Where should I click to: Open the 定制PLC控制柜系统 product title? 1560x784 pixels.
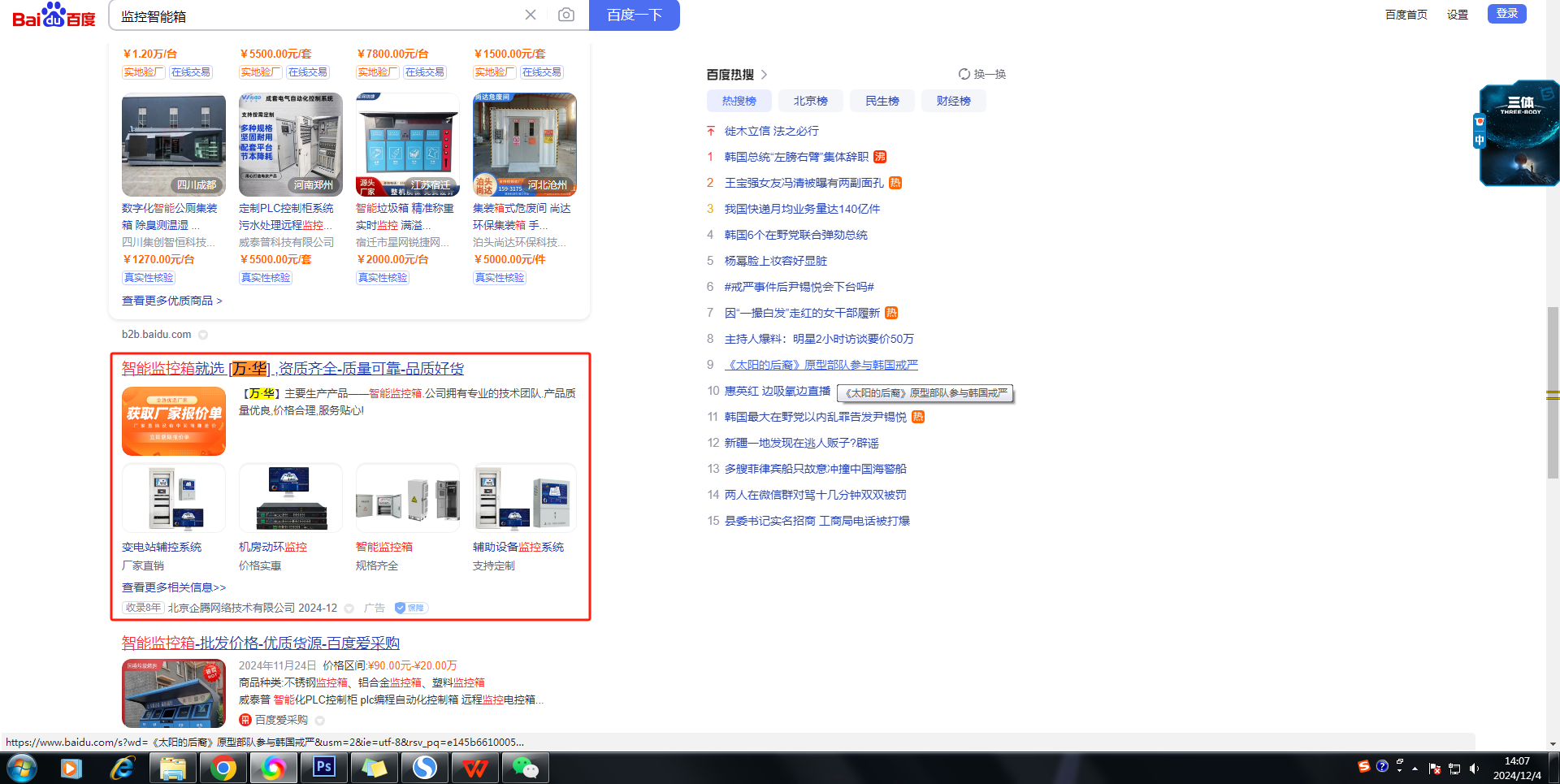286,217
